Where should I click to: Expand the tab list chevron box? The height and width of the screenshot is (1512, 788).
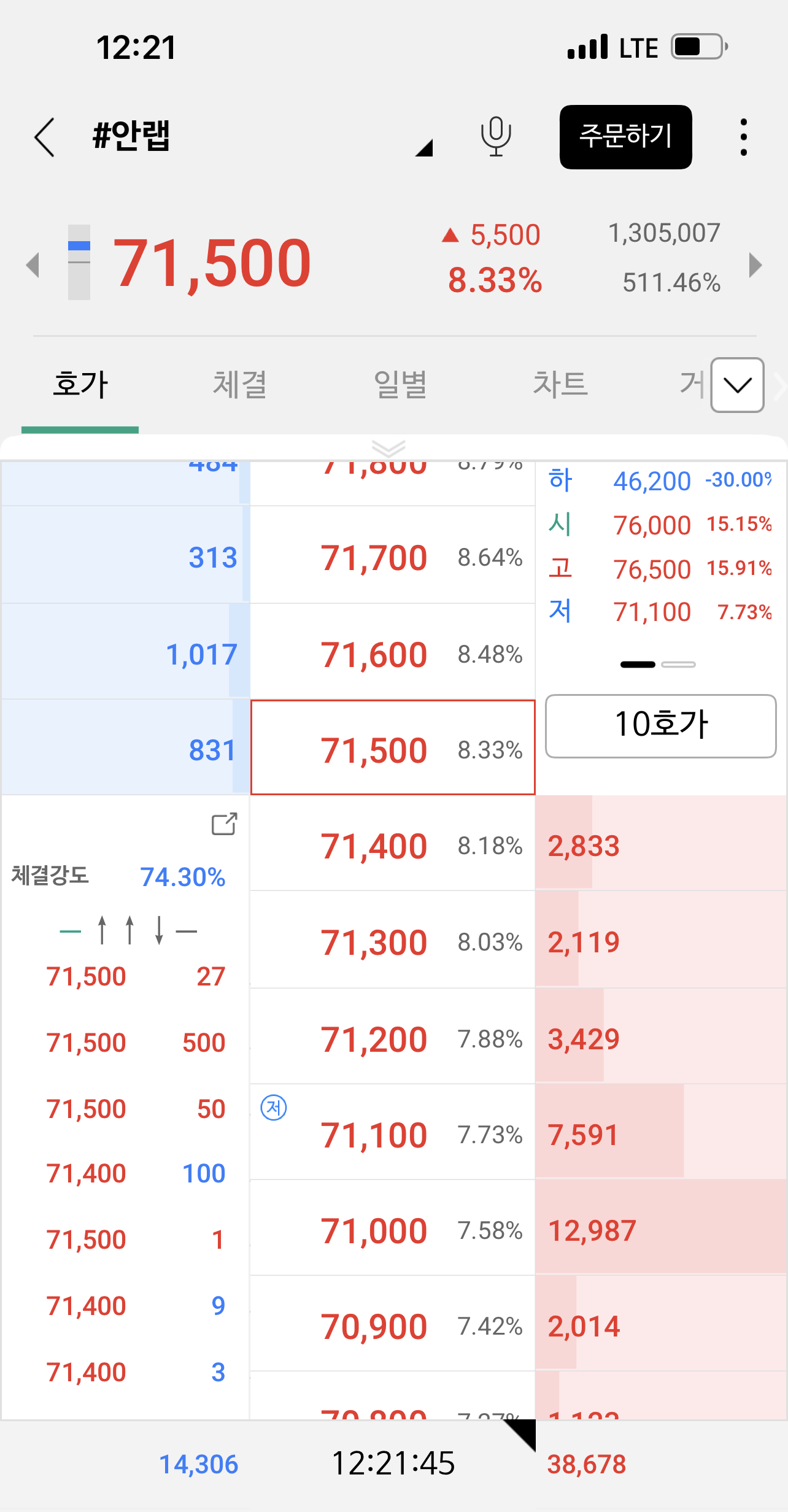(737, 385)
